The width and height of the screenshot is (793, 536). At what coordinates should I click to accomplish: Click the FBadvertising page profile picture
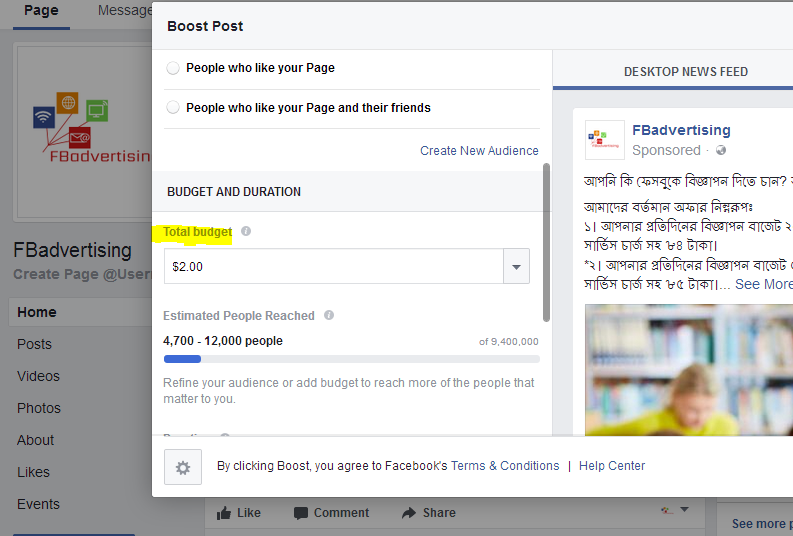click(x=84, y=132)
